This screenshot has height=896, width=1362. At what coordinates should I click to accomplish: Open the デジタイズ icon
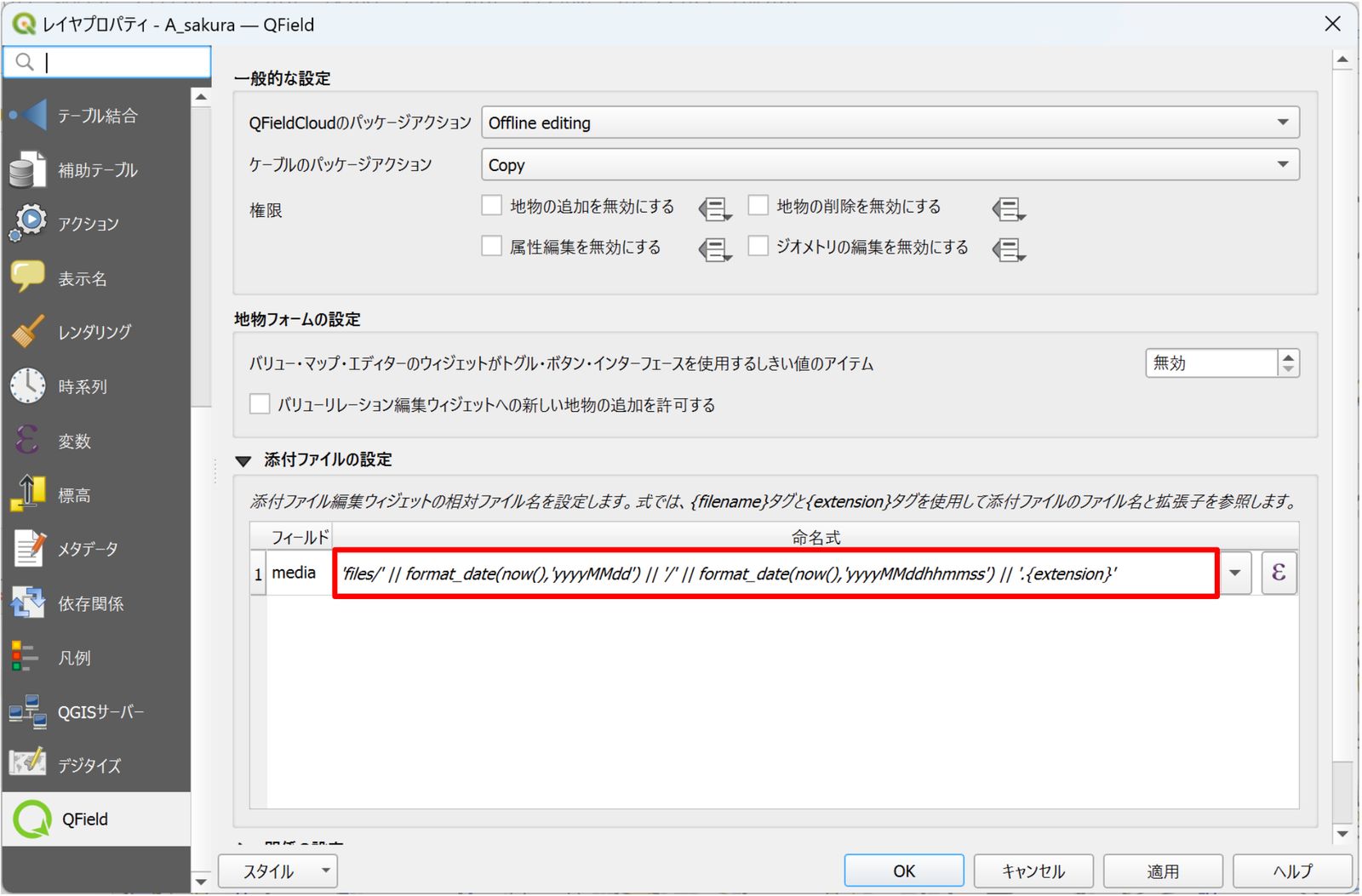pos(28,764)
